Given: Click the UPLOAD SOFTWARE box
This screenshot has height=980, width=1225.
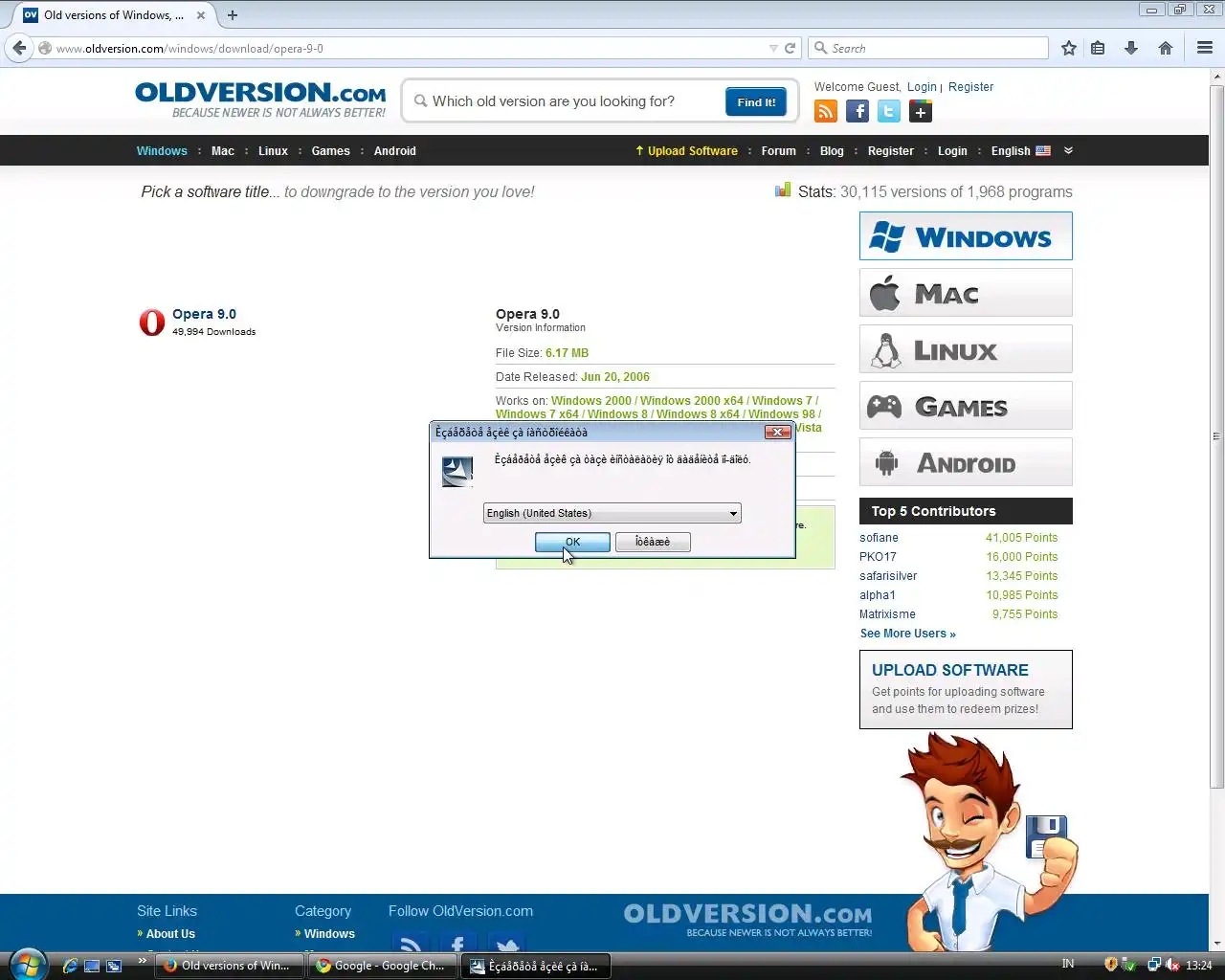Looking at the screenshot, I should [966, 689].
